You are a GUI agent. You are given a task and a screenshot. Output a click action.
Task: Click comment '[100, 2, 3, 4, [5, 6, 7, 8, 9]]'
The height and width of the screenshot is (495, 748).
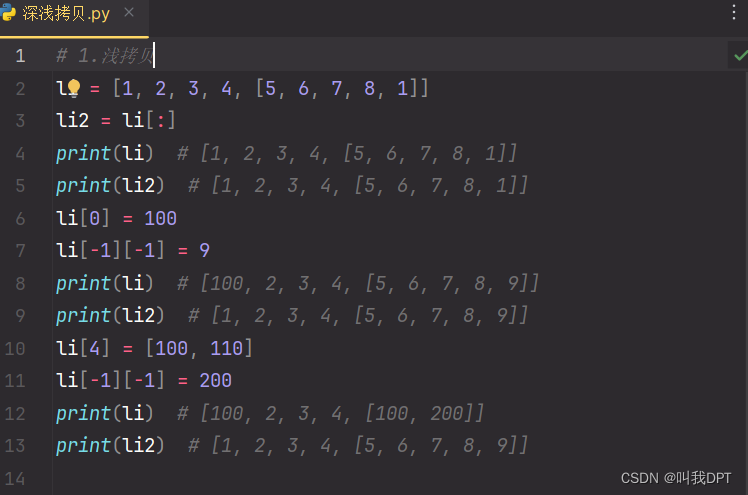tap(369, 283)
